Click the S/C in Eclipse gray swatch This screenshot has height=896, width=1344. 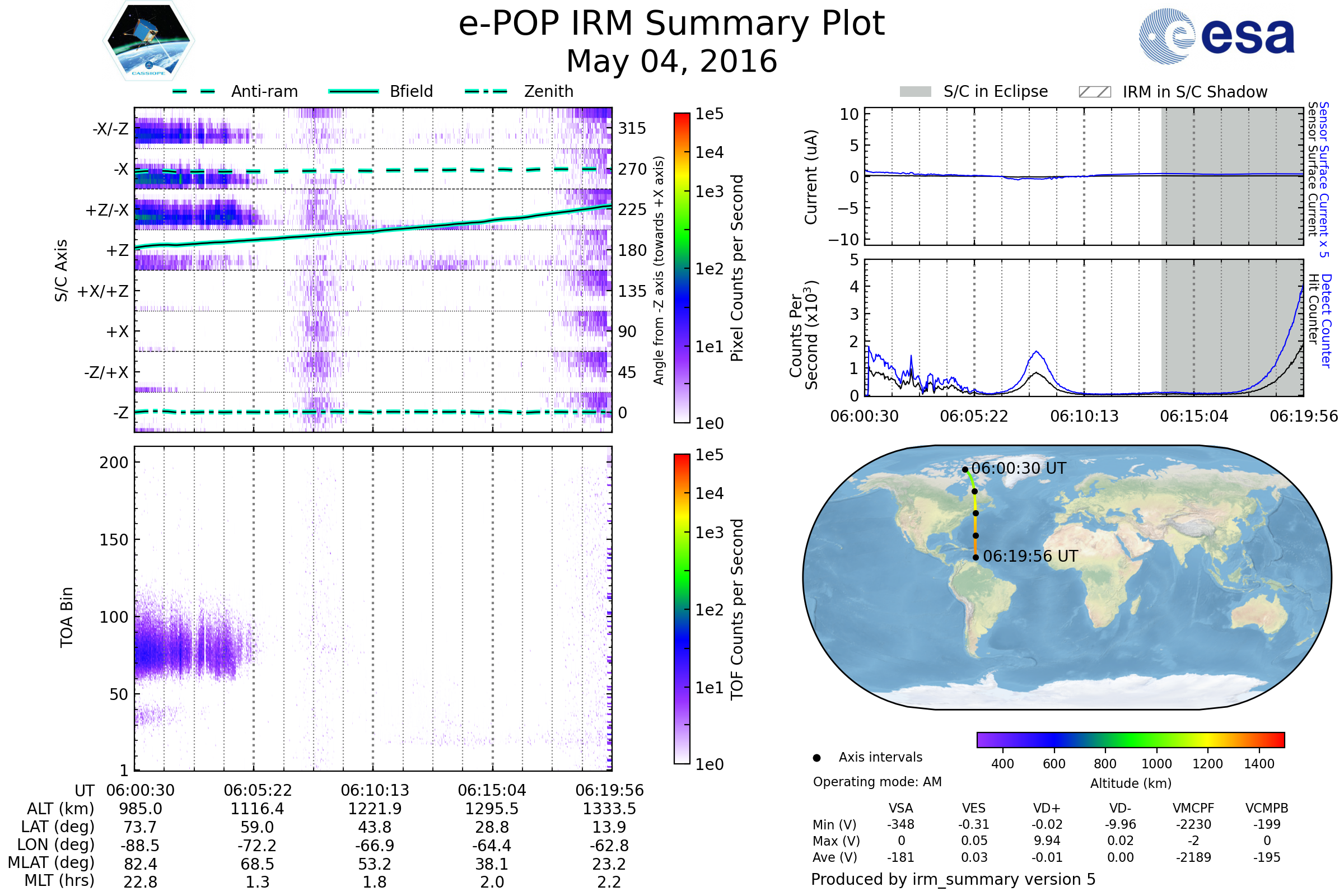915,92
